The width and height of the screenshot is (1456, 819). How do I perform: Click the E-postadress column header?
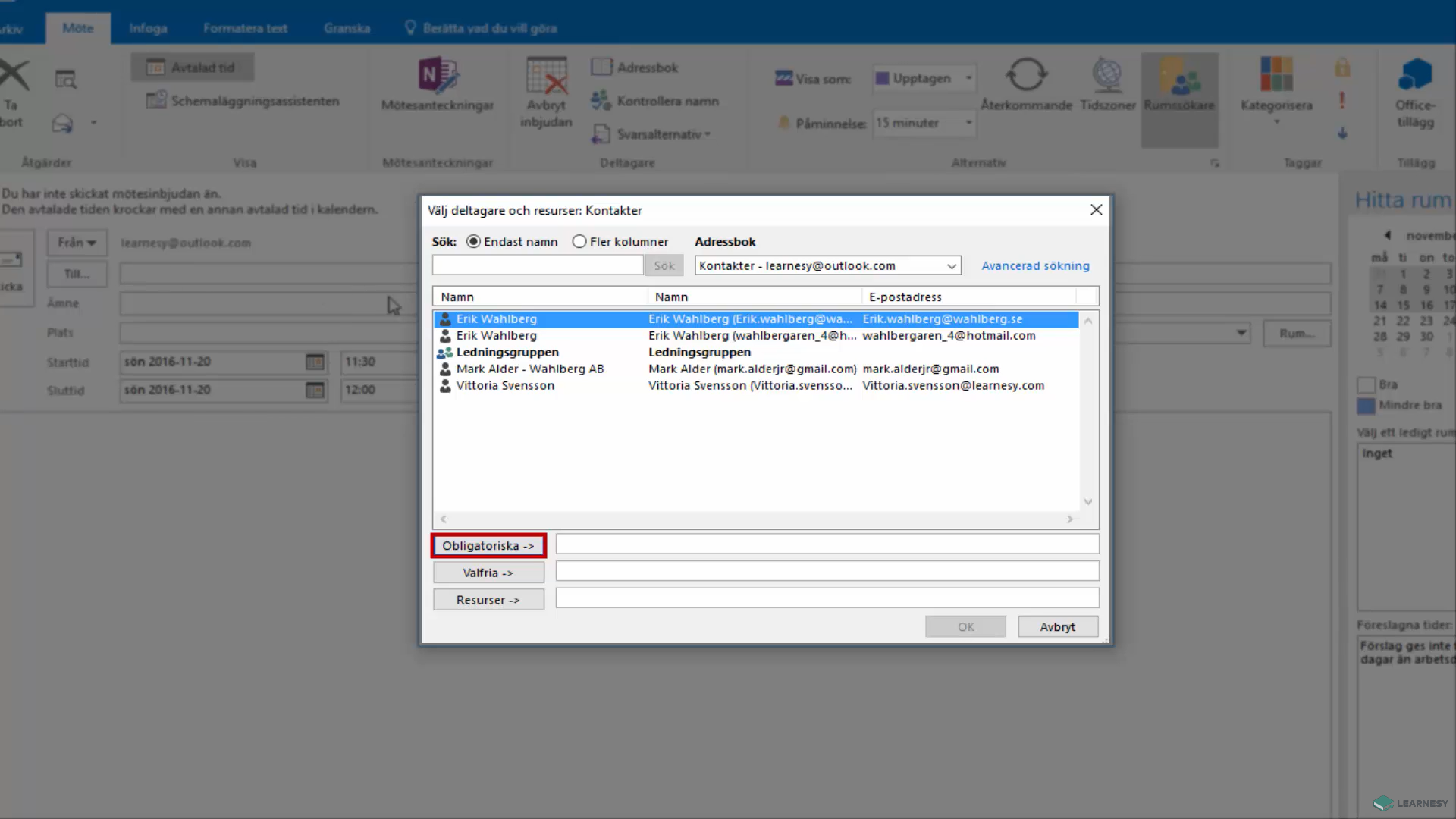[x=968, y=297]
